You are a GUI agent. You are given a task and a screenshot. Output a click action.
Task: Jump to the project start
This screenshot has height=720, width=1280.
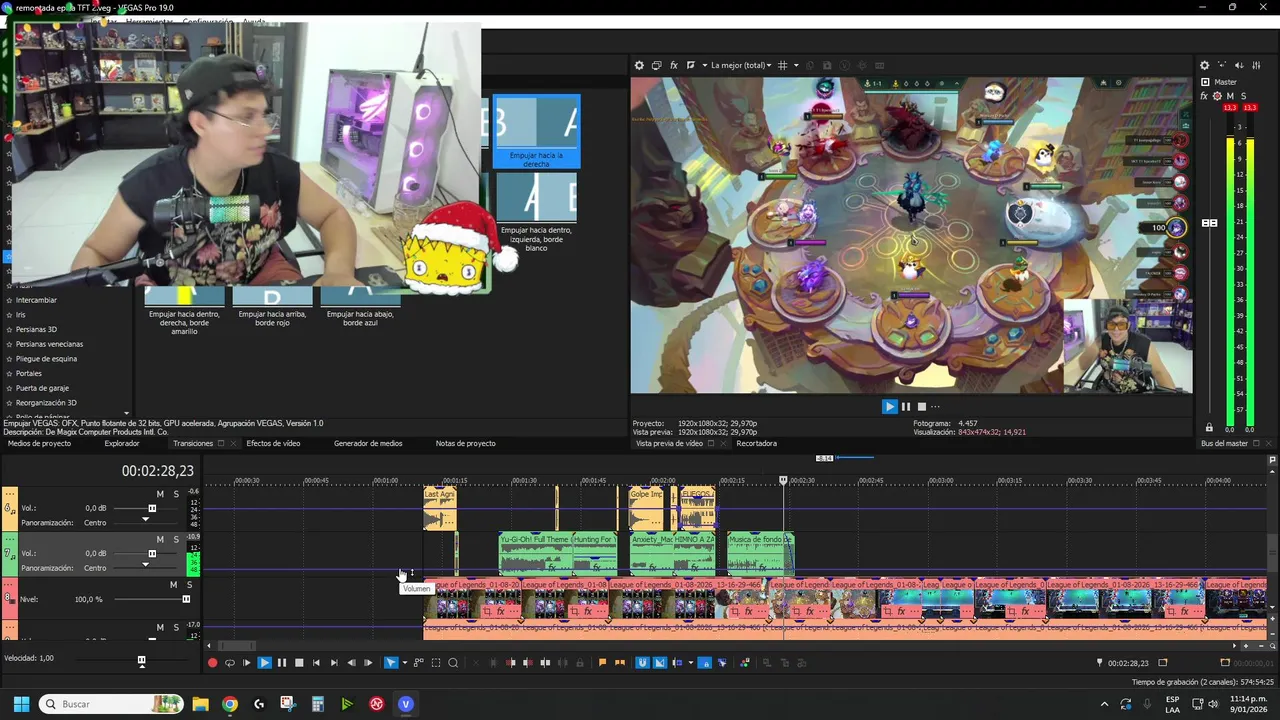coord(316,662)
